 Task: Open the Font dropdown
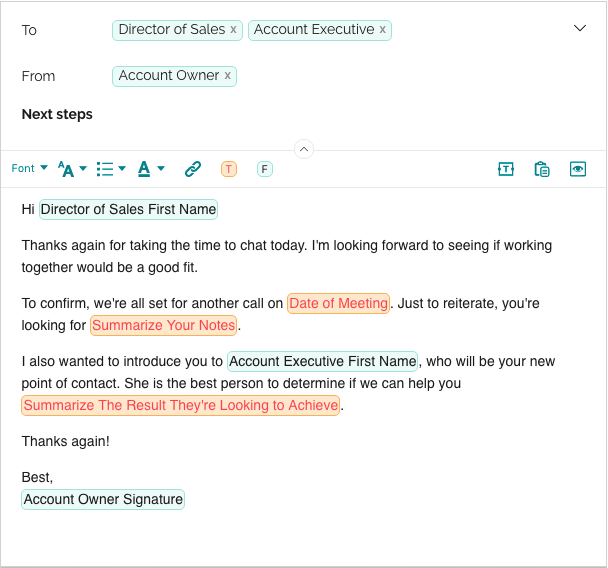tap(30, 169)
